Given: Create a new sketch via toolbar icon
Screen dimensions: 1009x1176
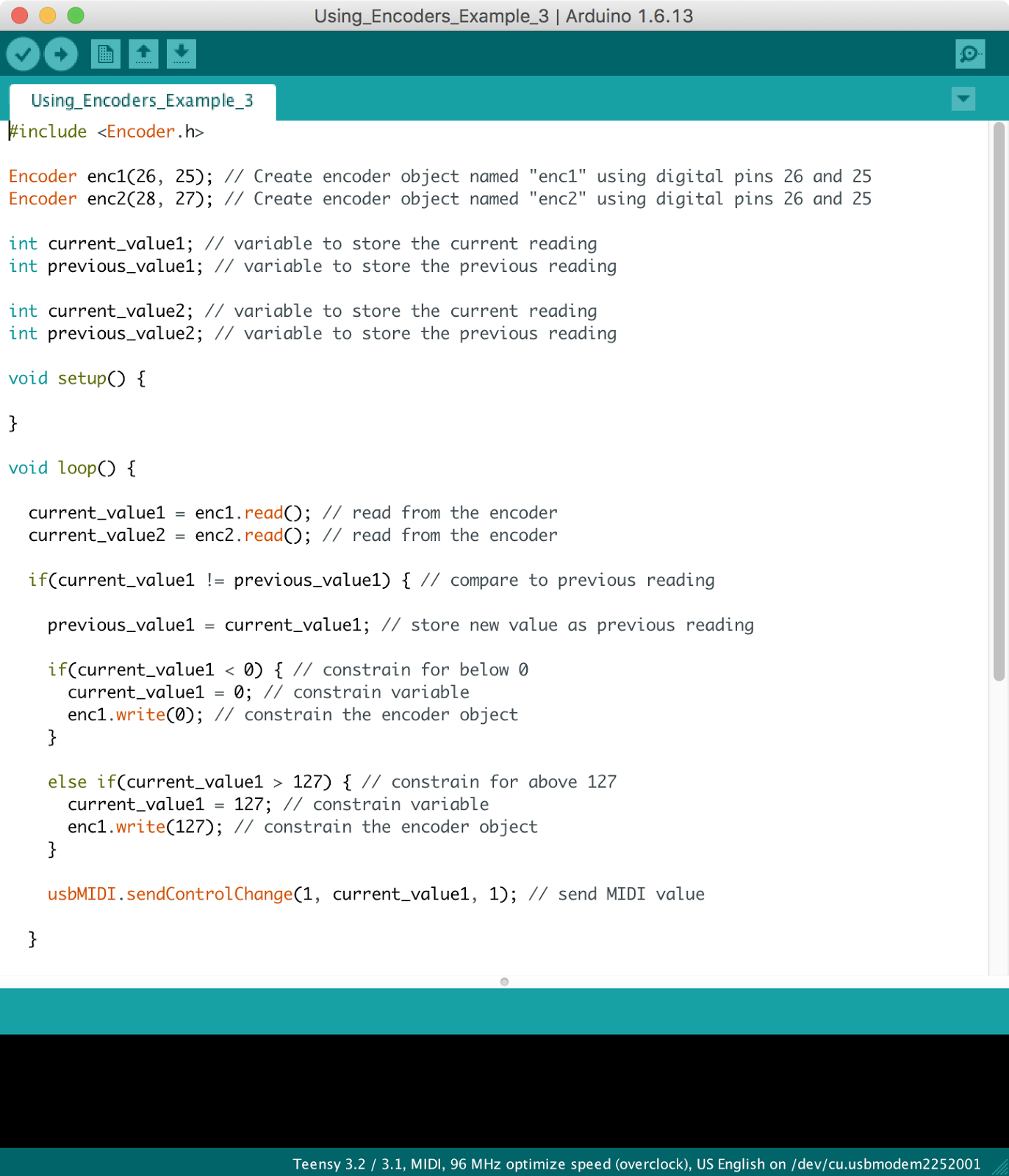Looking at the screenshot, I should pyautogui.click(x=106, y=54).
